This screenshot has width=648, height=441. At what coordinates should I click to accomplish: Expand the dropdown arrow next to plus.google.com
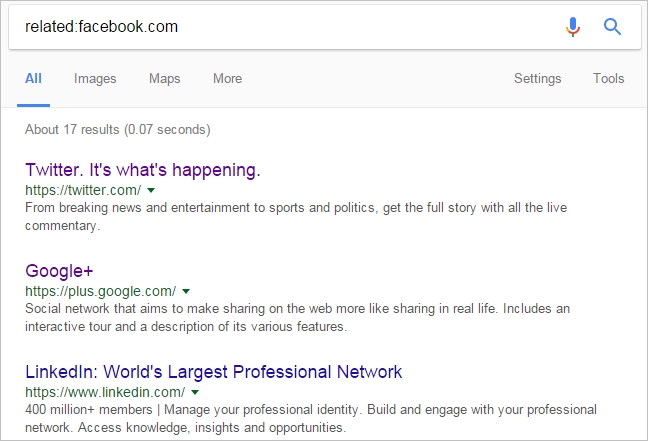point(186,291)
